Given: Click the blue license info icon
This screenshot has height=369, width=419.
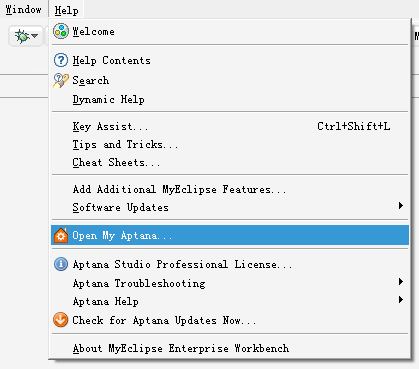Looking at the screenshot, I should tap(61, 264).
